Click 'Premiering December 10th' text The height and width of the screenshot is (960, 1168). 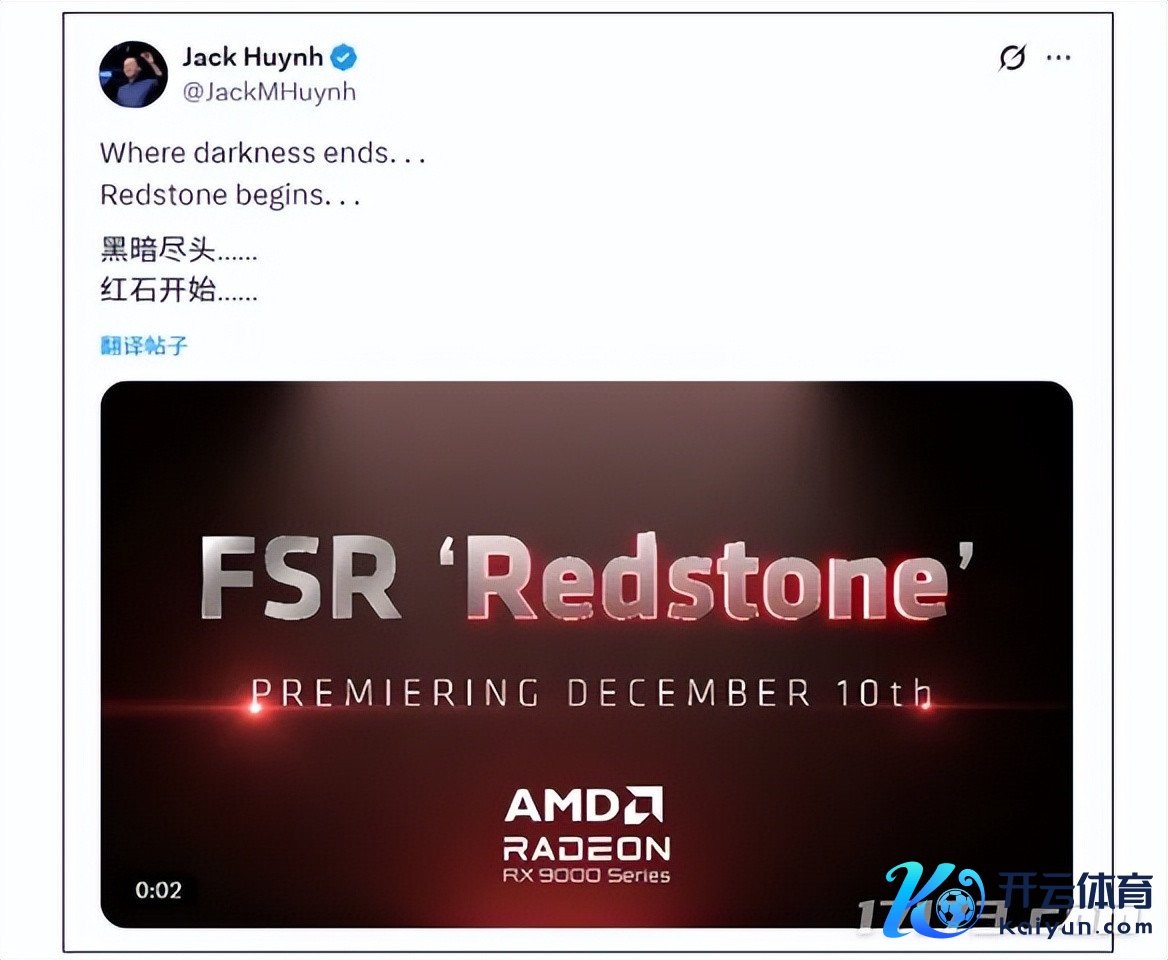pos(591,693)
